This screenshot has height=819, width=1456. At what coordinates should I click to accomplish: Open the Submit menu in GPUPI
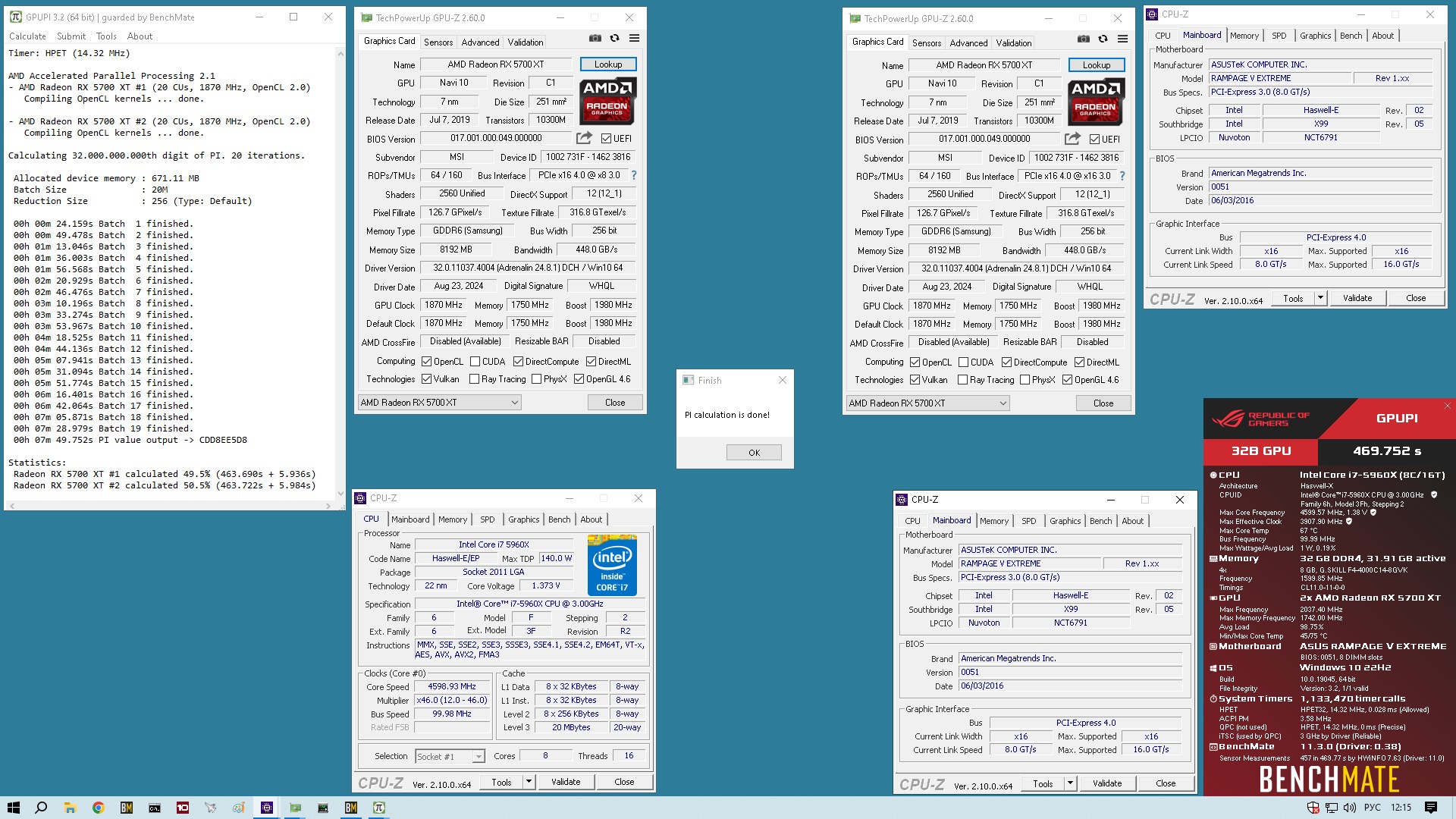coord(71,36)
